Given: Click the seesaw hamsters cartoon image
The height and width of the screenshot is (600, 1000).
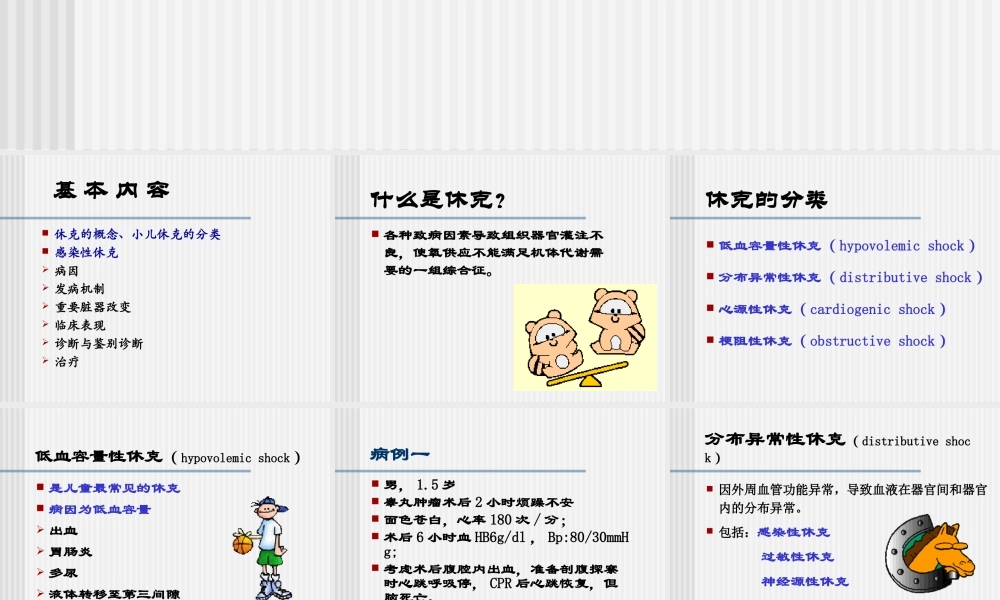Looking at the screenshot, I should pos(585,337).
